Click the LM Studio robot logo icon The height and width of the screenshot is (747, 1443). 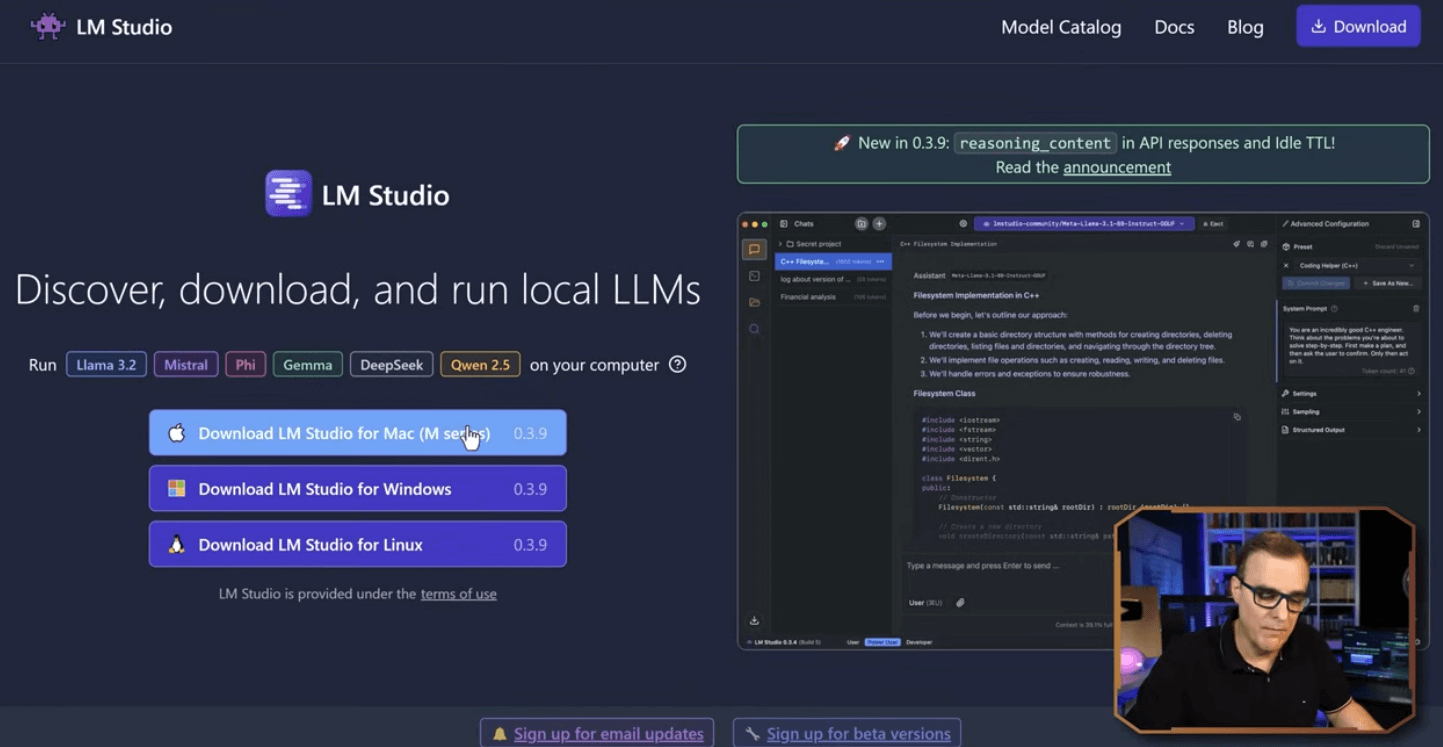tap(47, 27)
